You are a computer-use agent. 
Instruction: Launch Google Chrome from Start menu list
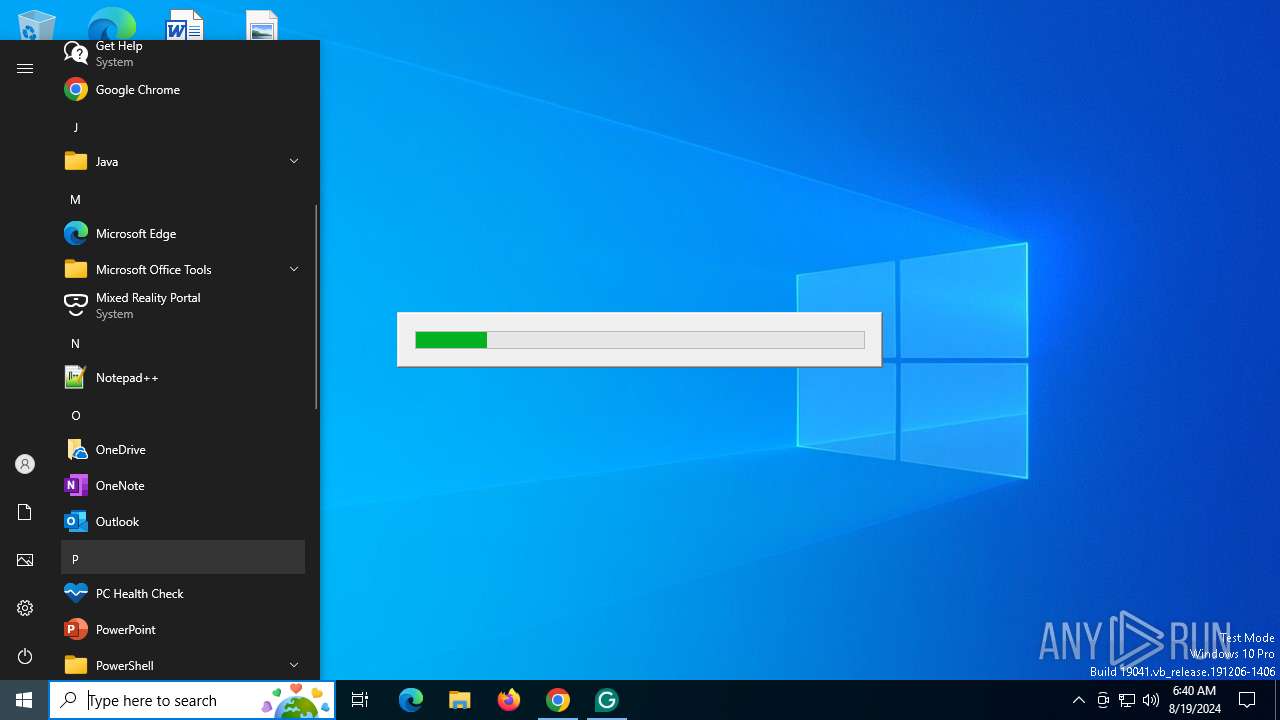coord(183,89)
